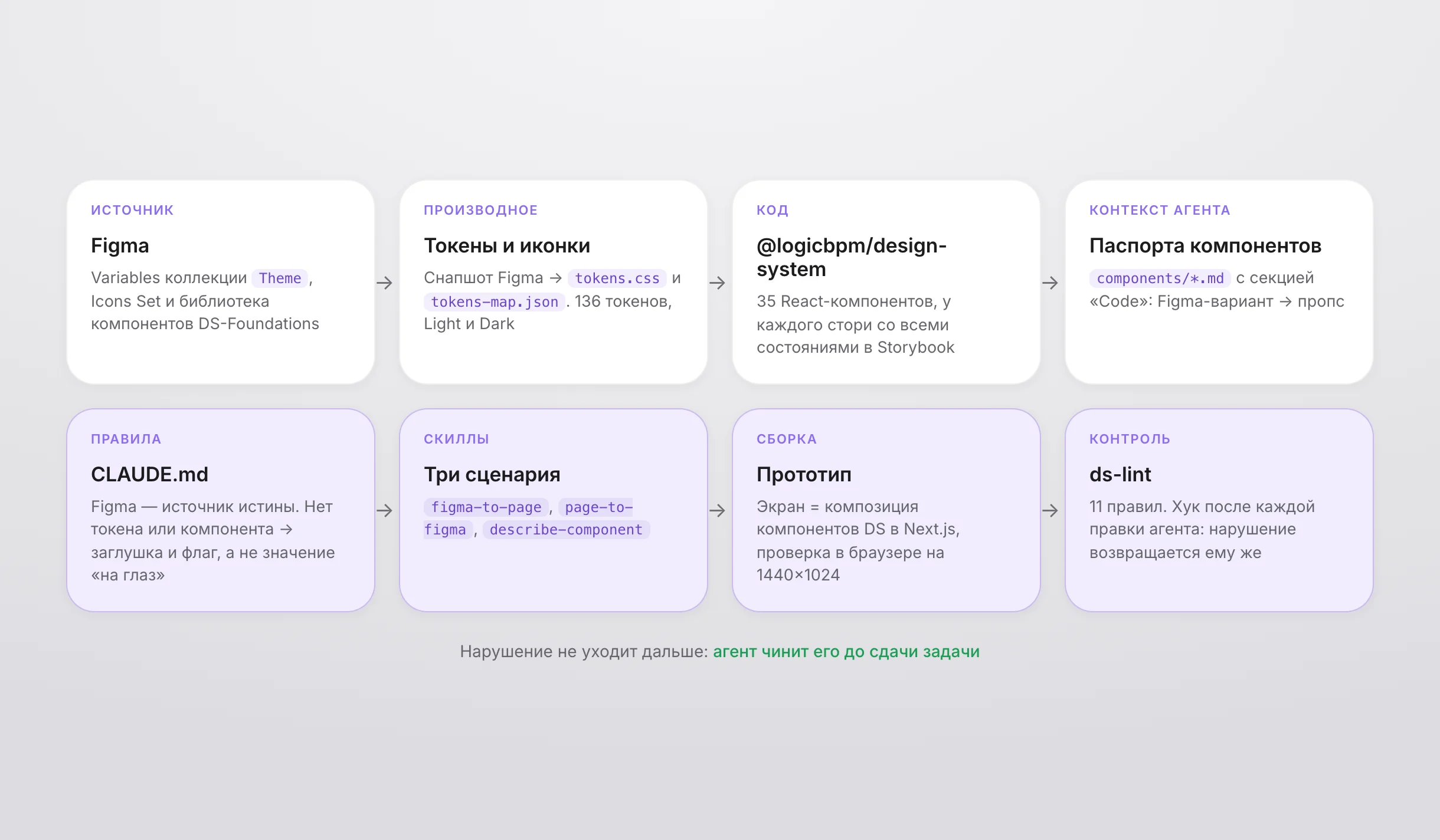Select the tokens.css code chip
This screenshot has width=1440, height=840.
coord(617,278)
